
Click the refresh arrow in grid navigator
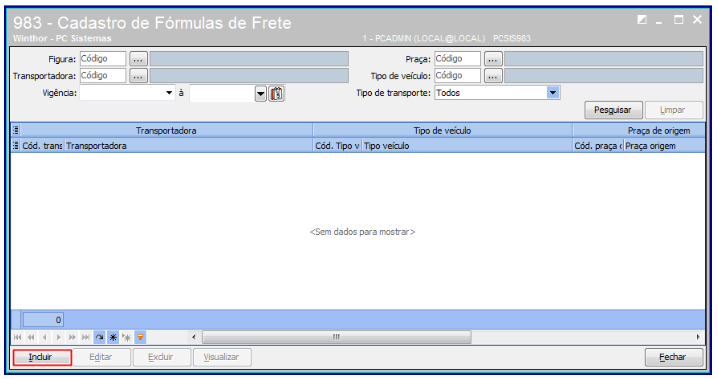pyautogui.click(x=99, y=337)
